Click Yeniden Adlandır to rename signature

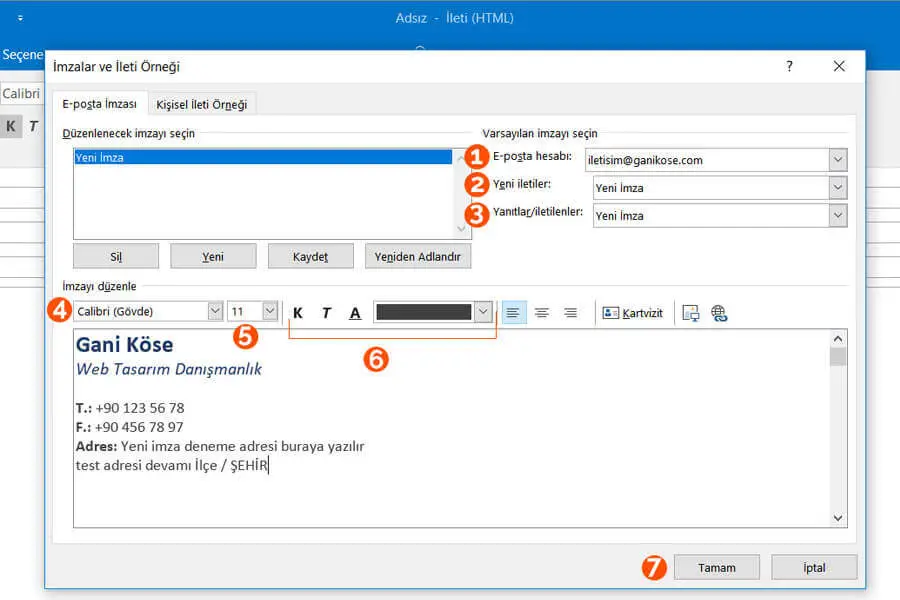[418, 257]
